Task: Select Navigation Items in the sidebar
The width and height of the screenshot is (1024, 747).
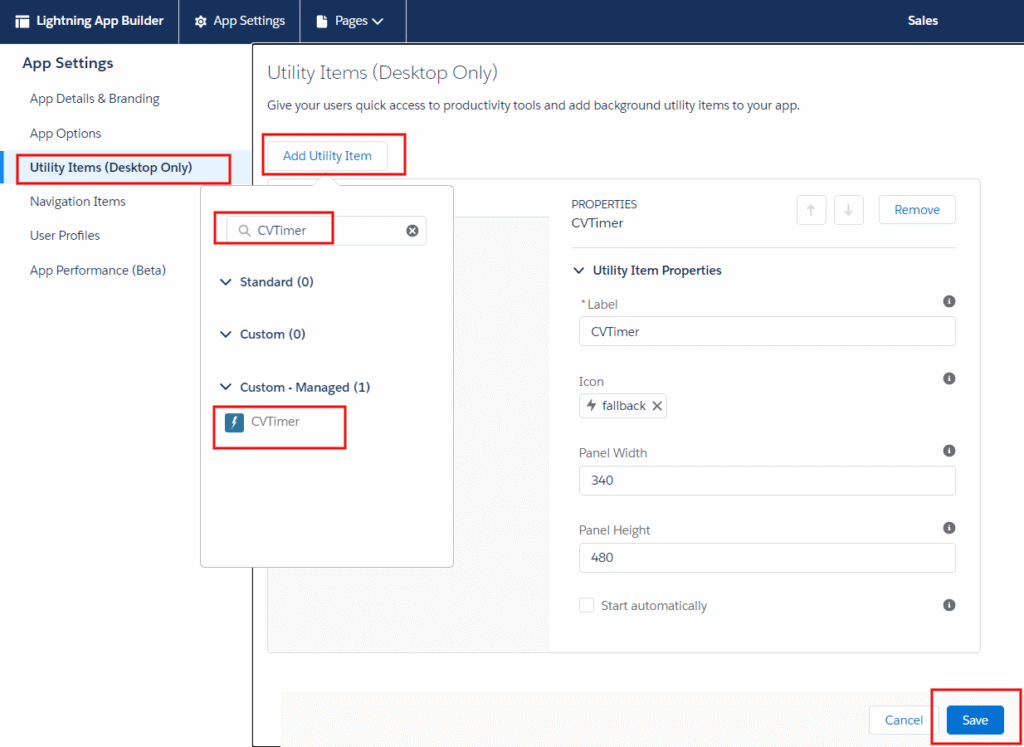Action: point(78,202)
